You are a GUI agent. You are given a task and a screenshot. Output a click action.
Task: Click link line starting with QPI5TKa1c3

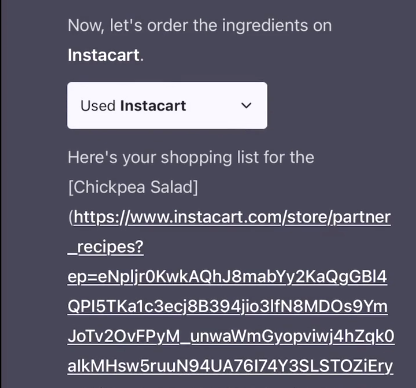(228, 306)
